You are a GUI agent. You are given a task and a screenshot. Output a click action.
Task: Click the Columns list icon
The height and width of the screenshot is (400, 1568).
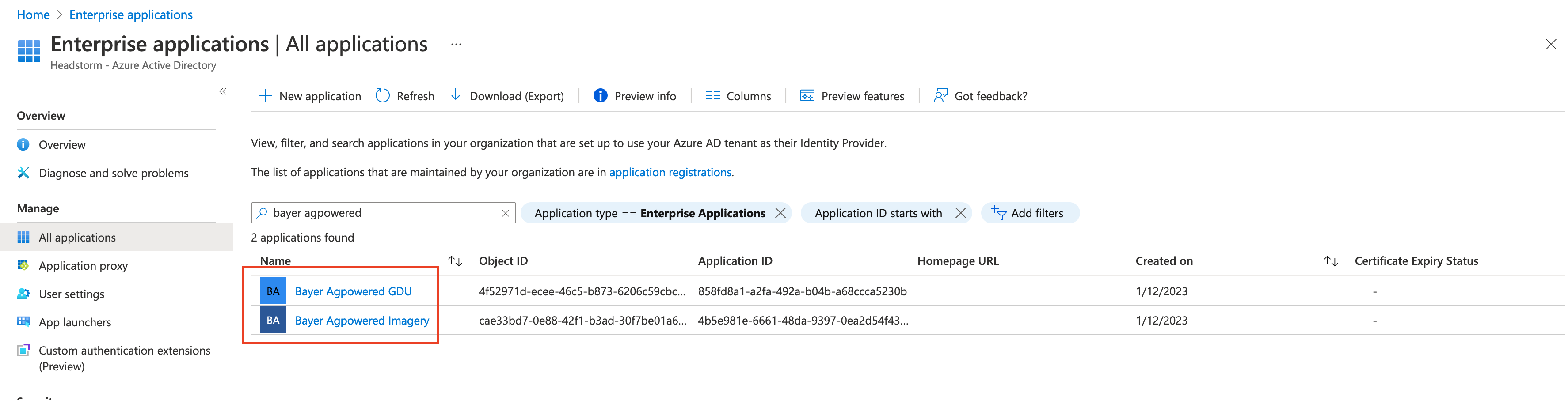[712, 95]
